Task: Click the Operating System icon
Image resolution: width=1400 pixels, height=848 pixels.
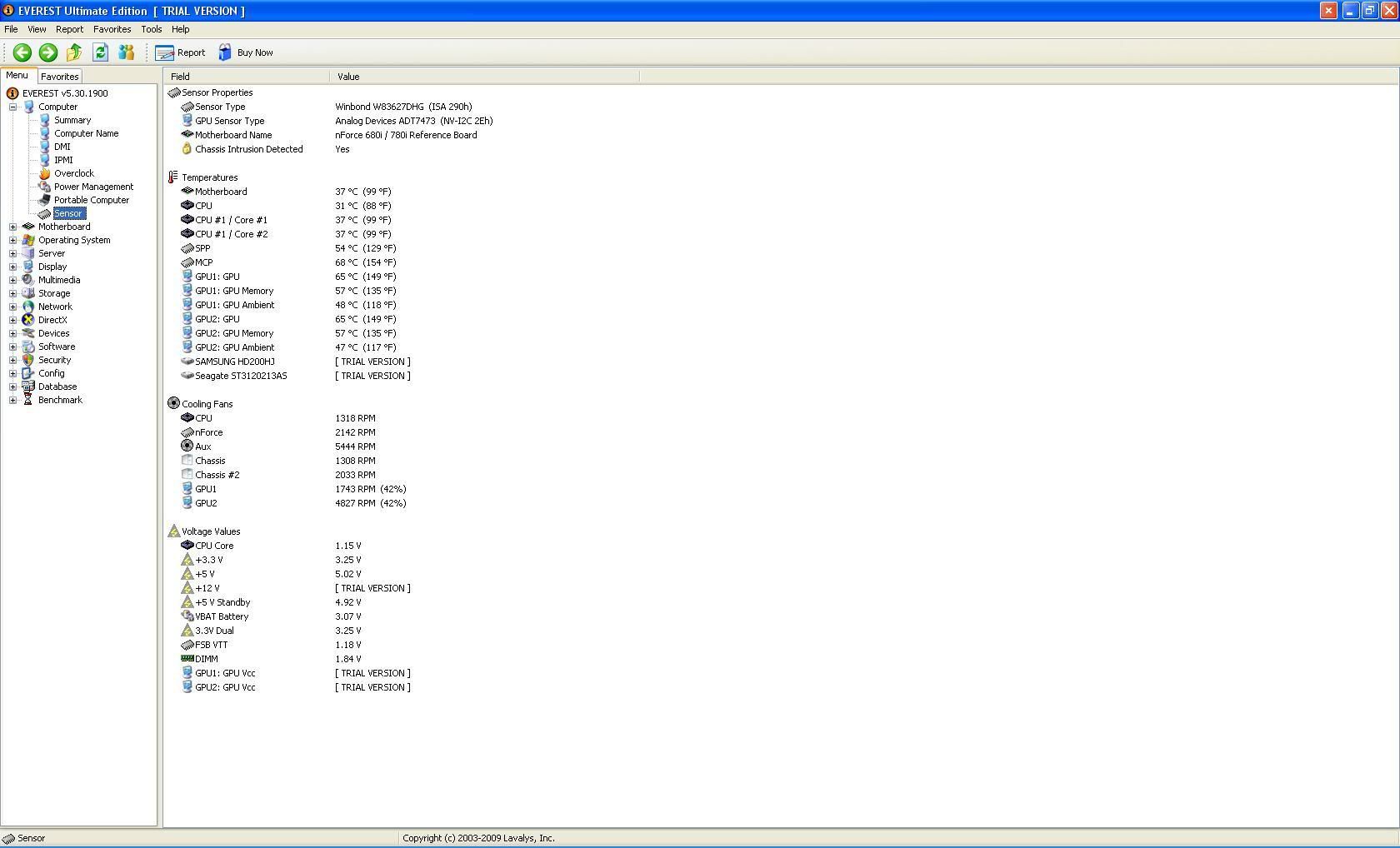Action: [x=28, y=240]
